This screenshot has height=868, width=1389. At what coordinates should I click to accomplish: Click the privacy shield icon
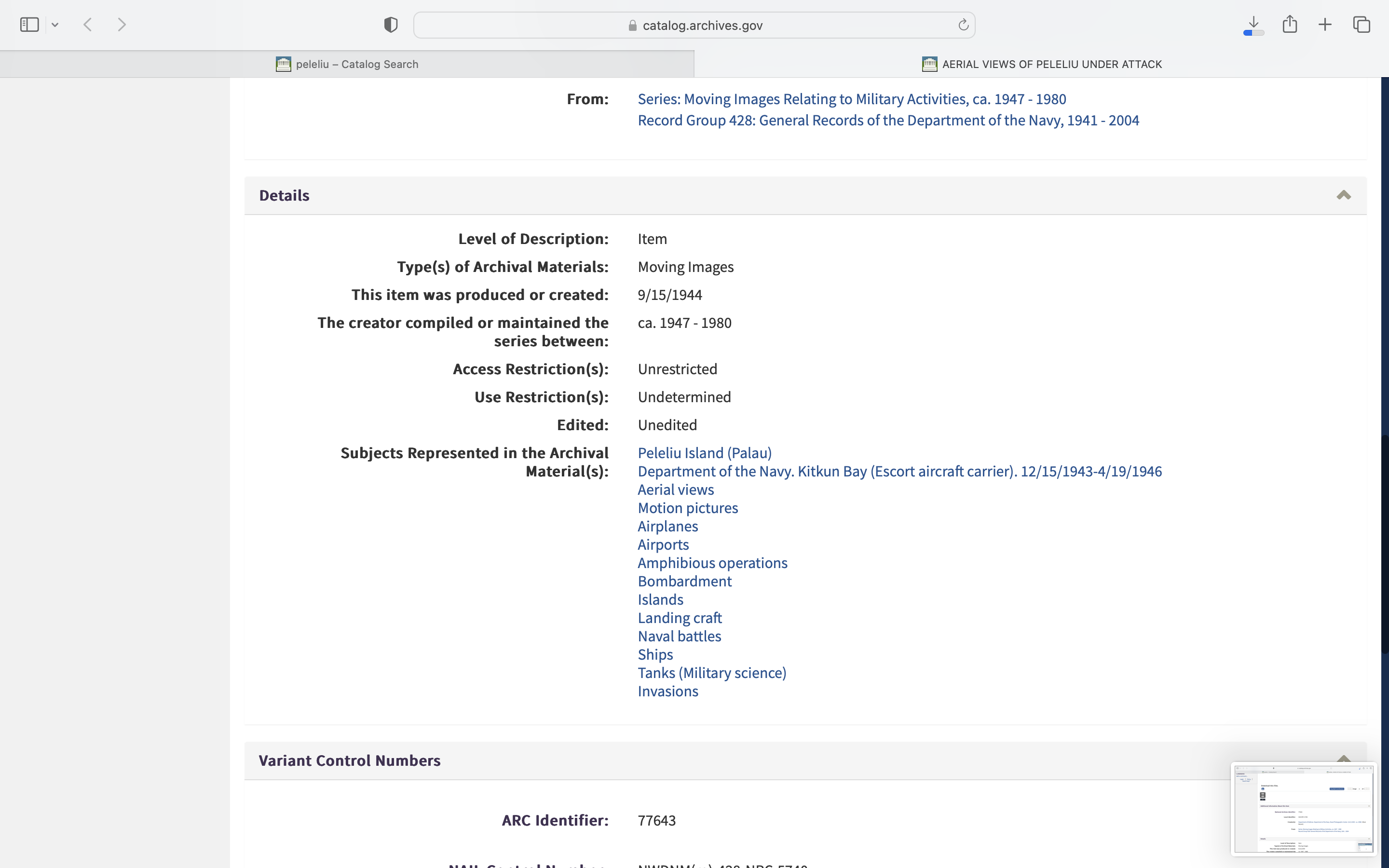click(390, 25)
